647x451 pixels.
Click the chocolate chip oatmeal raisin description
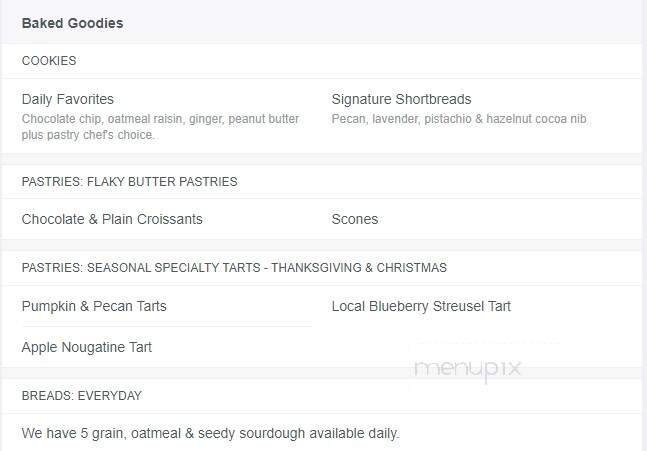160,127
